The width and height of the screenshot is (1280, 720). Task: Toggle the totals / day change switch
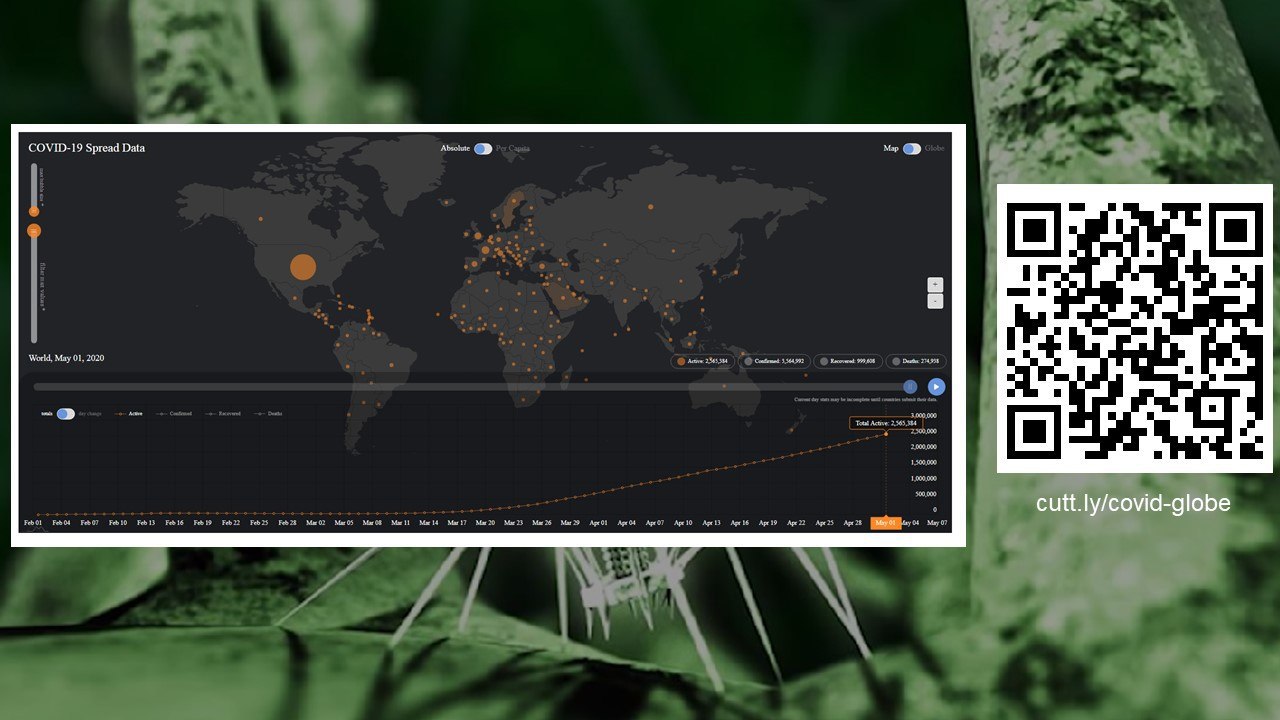pos(65,413)
